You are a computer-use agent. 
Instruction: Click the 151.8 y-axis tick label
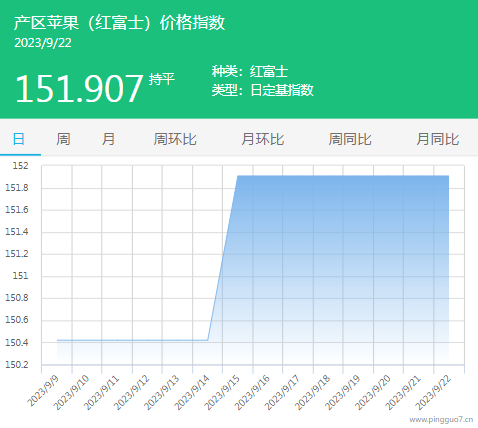17,188
